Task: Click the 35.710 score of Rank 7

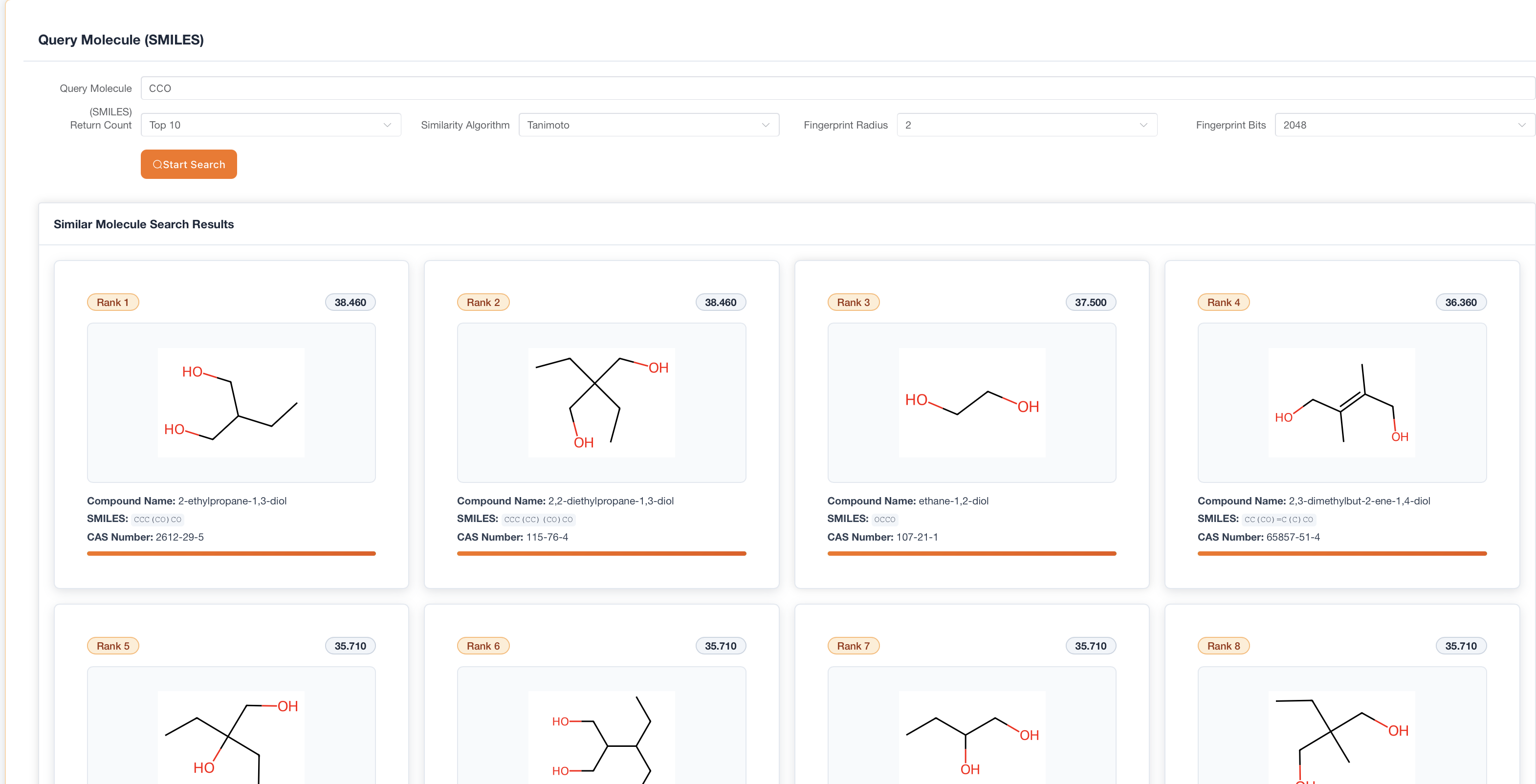Action: 1091,646
